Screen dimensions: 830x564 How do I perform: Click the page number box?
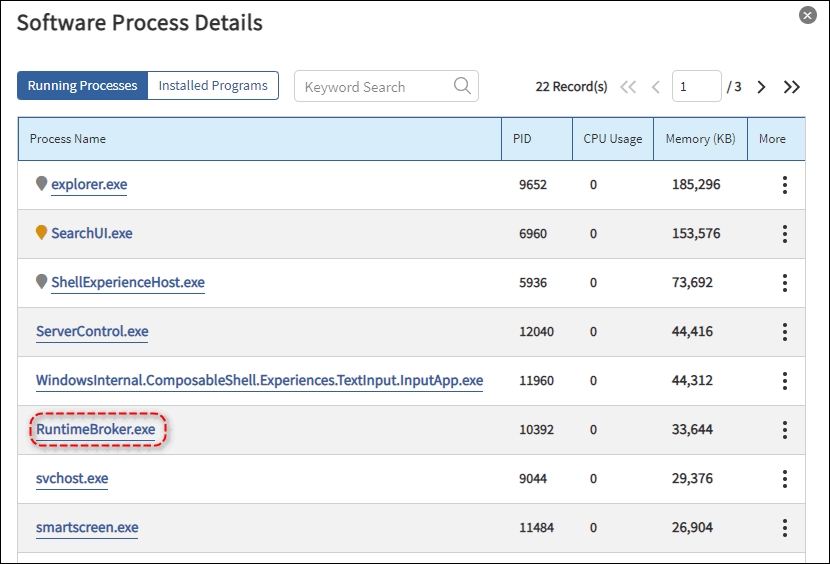(696, 87)
